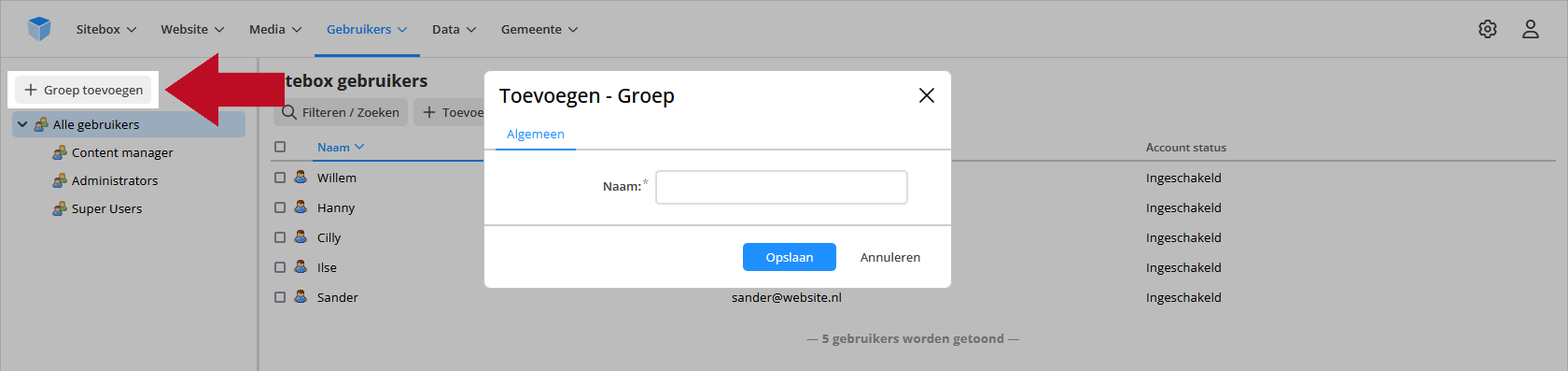
Task: Click the Content manager group icon
Action: tap(60, 152)
